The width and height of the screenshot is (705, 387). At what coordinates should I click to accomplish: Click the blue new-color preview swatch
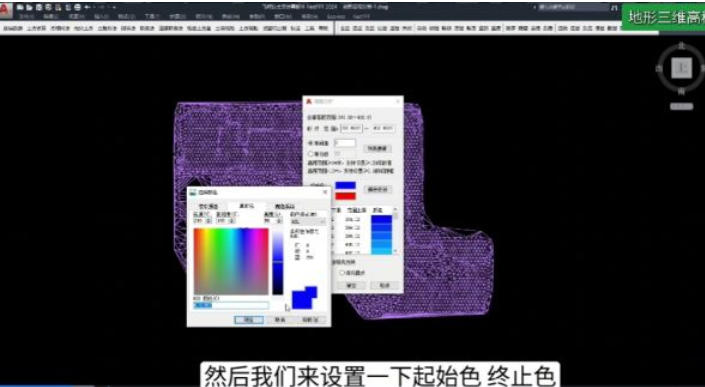[x=302, y=301]
